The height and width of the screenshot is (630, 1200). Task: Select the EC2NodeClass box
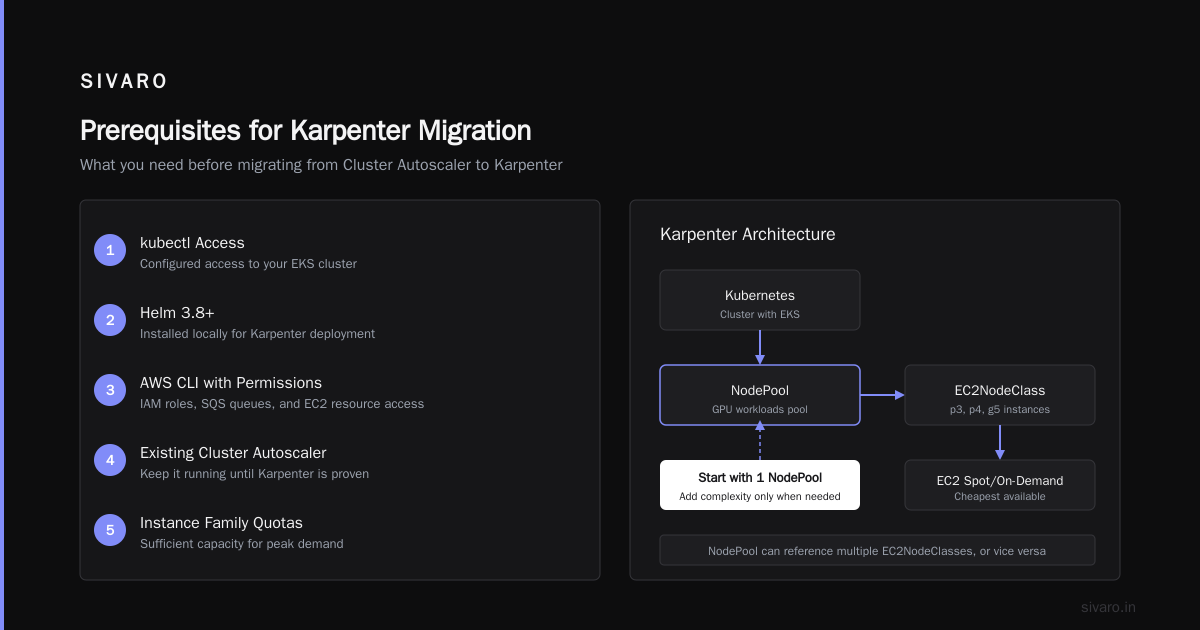1000,395
